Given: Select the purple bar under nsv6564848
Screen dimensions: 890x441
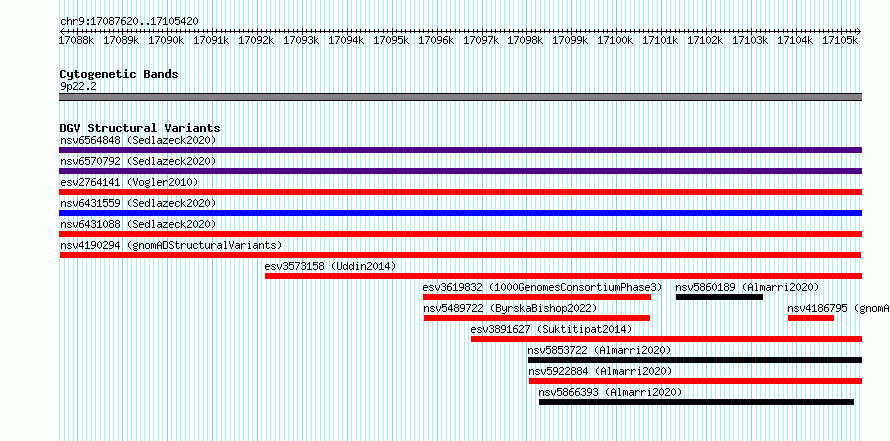Looking at the screenshot, I should (460, 150).
